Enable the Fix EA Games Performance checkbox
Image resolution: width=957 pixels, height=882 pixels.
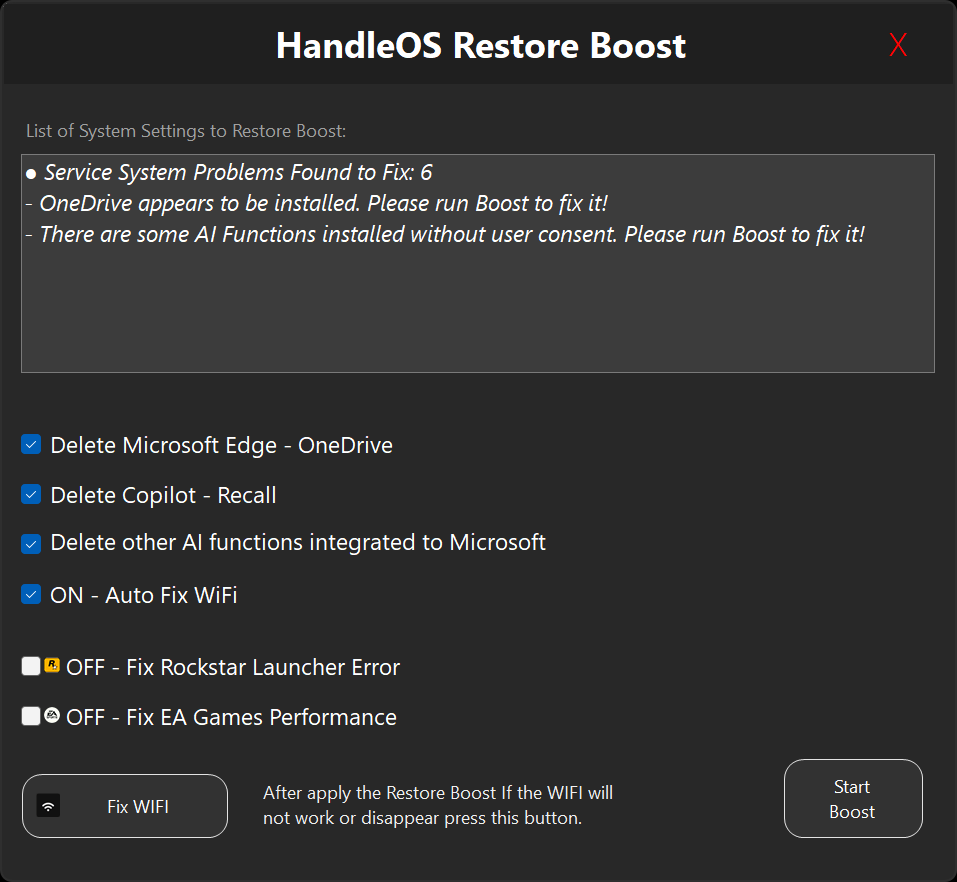click(31, 716)
